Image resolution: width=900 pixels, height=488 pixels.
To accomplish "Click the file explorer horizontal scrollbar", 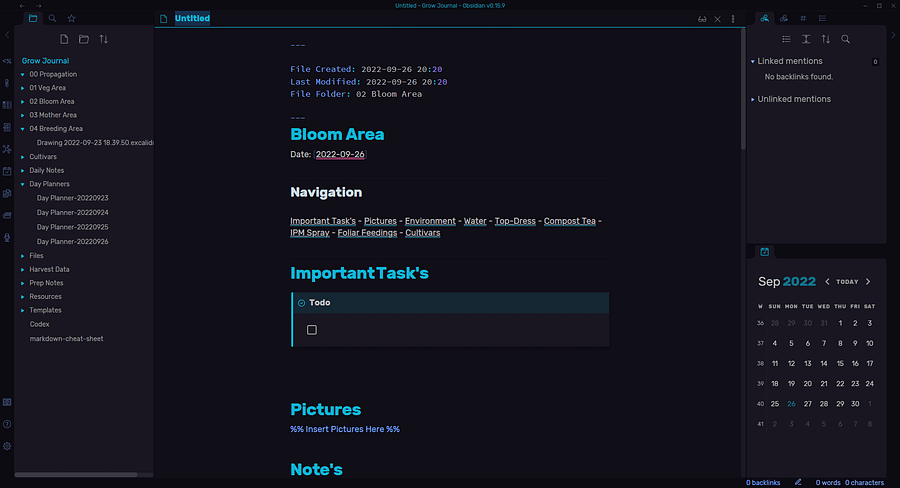I will point(76,475).
